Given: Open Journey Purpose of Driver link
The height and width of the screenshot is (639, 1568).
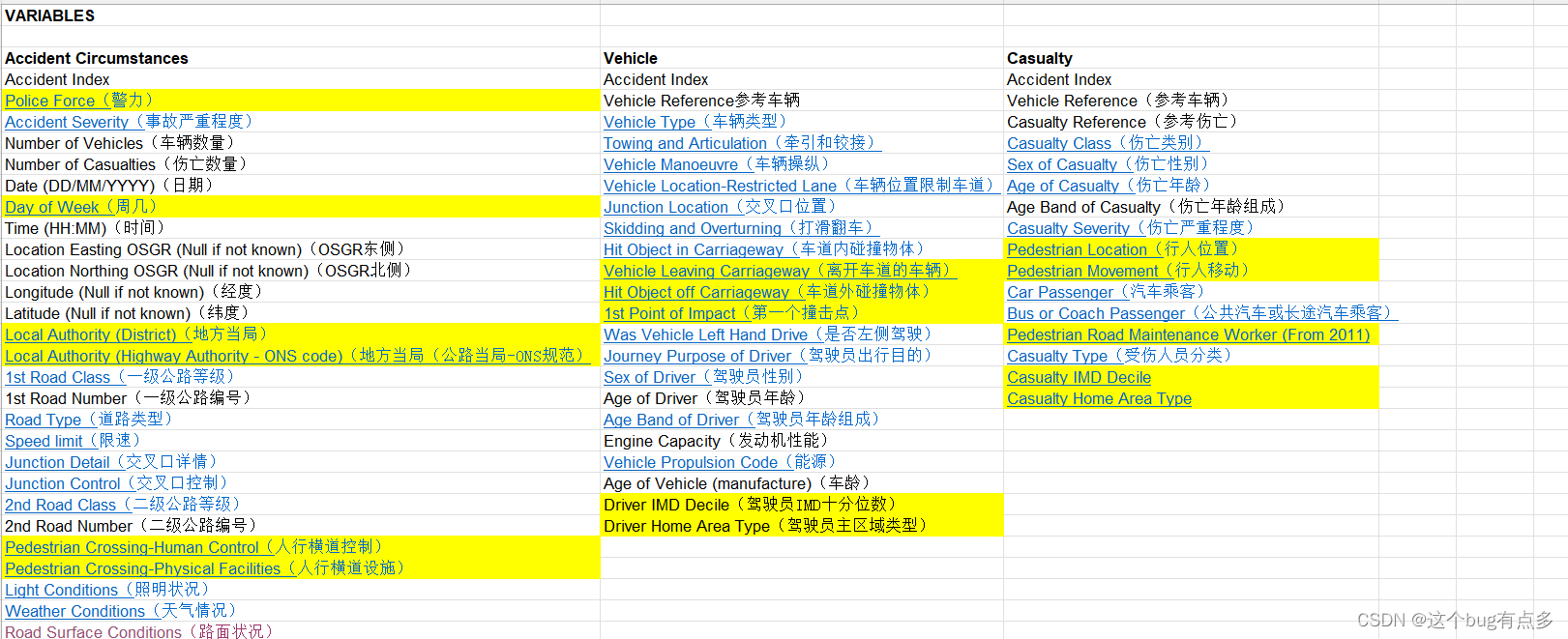Looking at the screenshot, I should 769,356.
